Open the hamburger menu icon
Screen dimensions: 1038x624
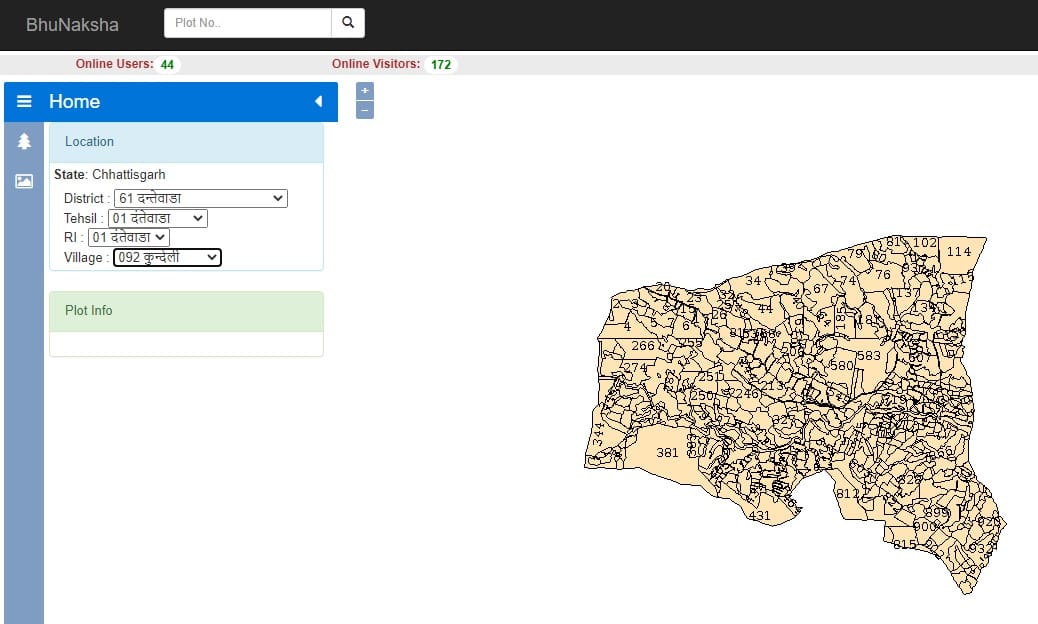24,101
